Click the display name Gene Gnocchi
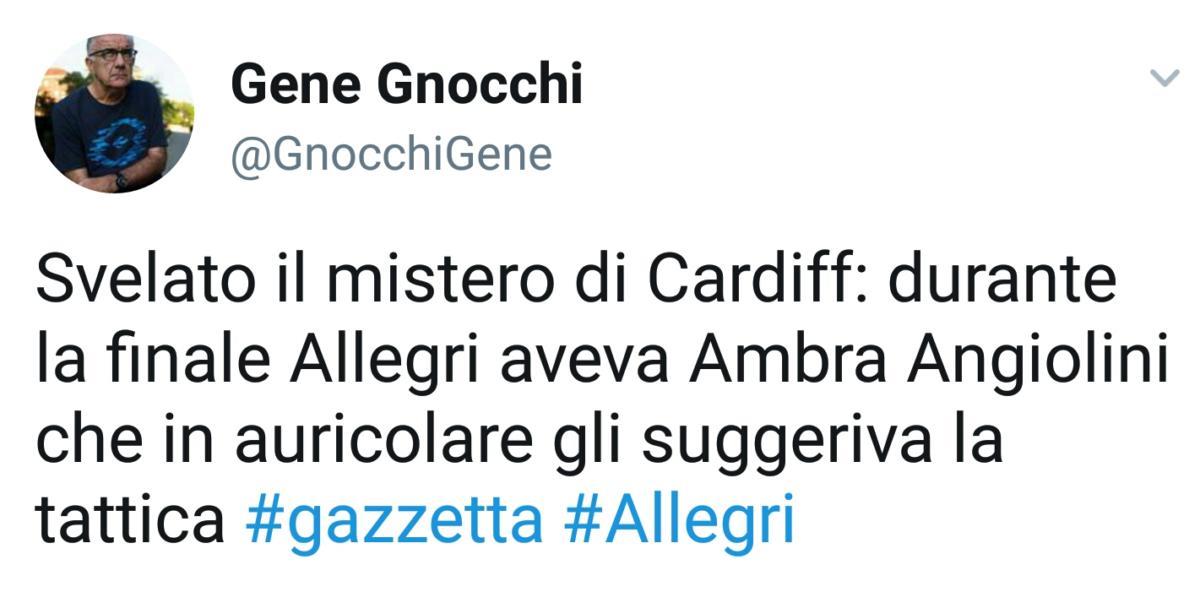 click(x=406, y=85)
